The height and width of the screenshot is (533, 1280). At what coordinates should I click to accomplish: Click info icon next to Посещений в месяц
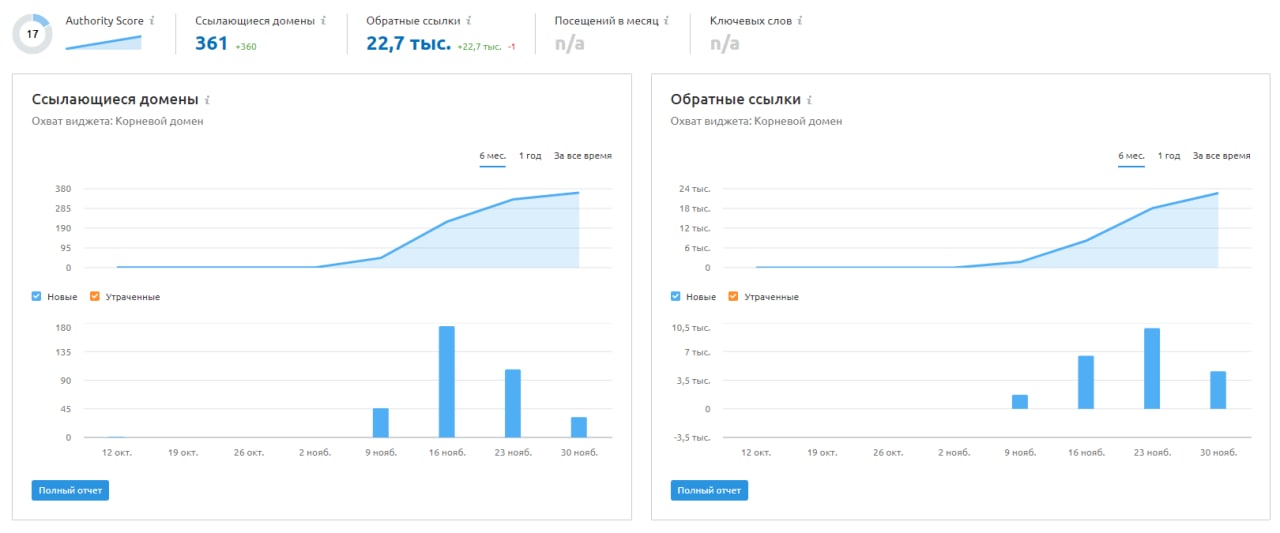pos(666,20)
